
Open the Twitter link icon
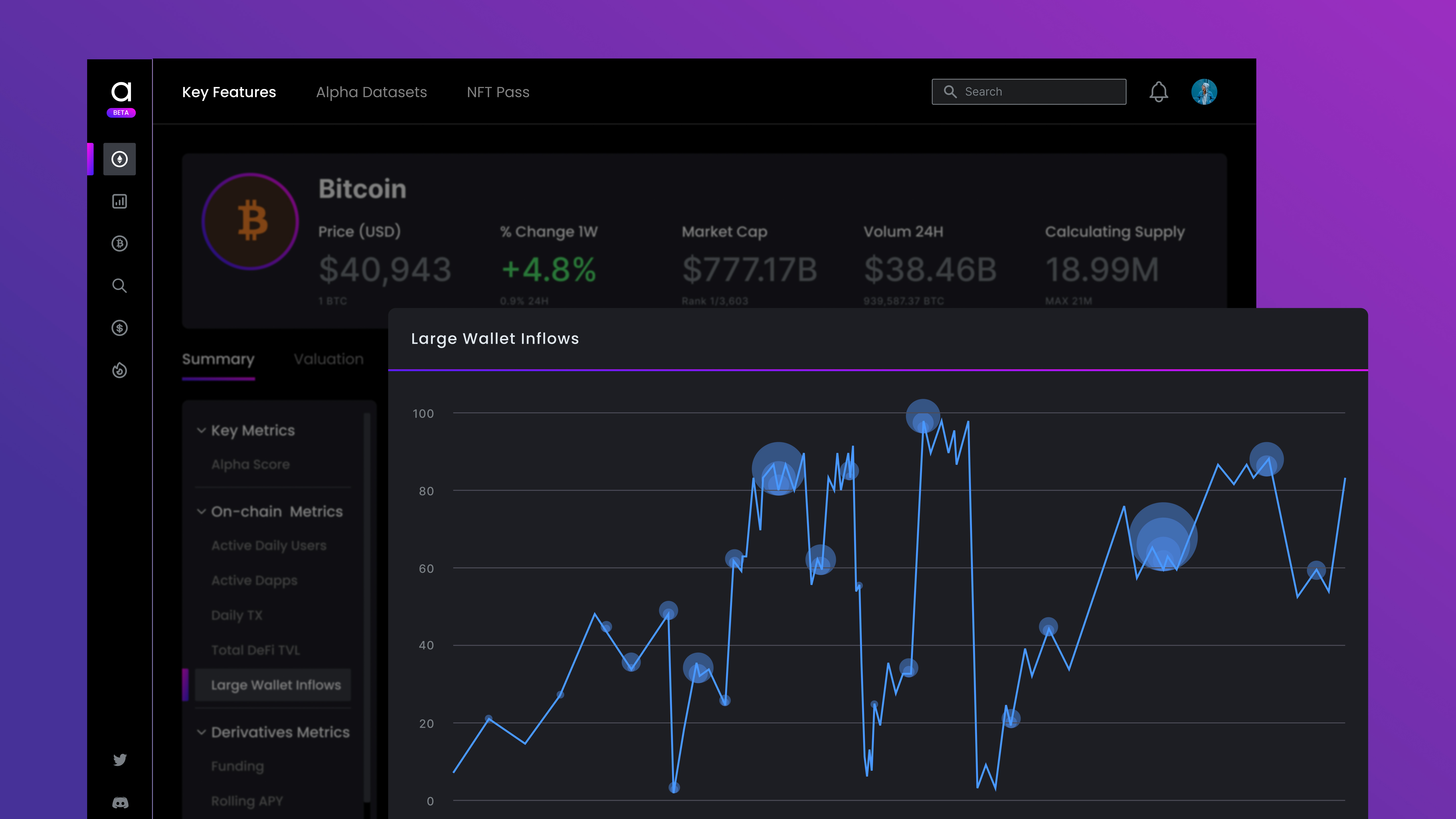click(120, 760)
